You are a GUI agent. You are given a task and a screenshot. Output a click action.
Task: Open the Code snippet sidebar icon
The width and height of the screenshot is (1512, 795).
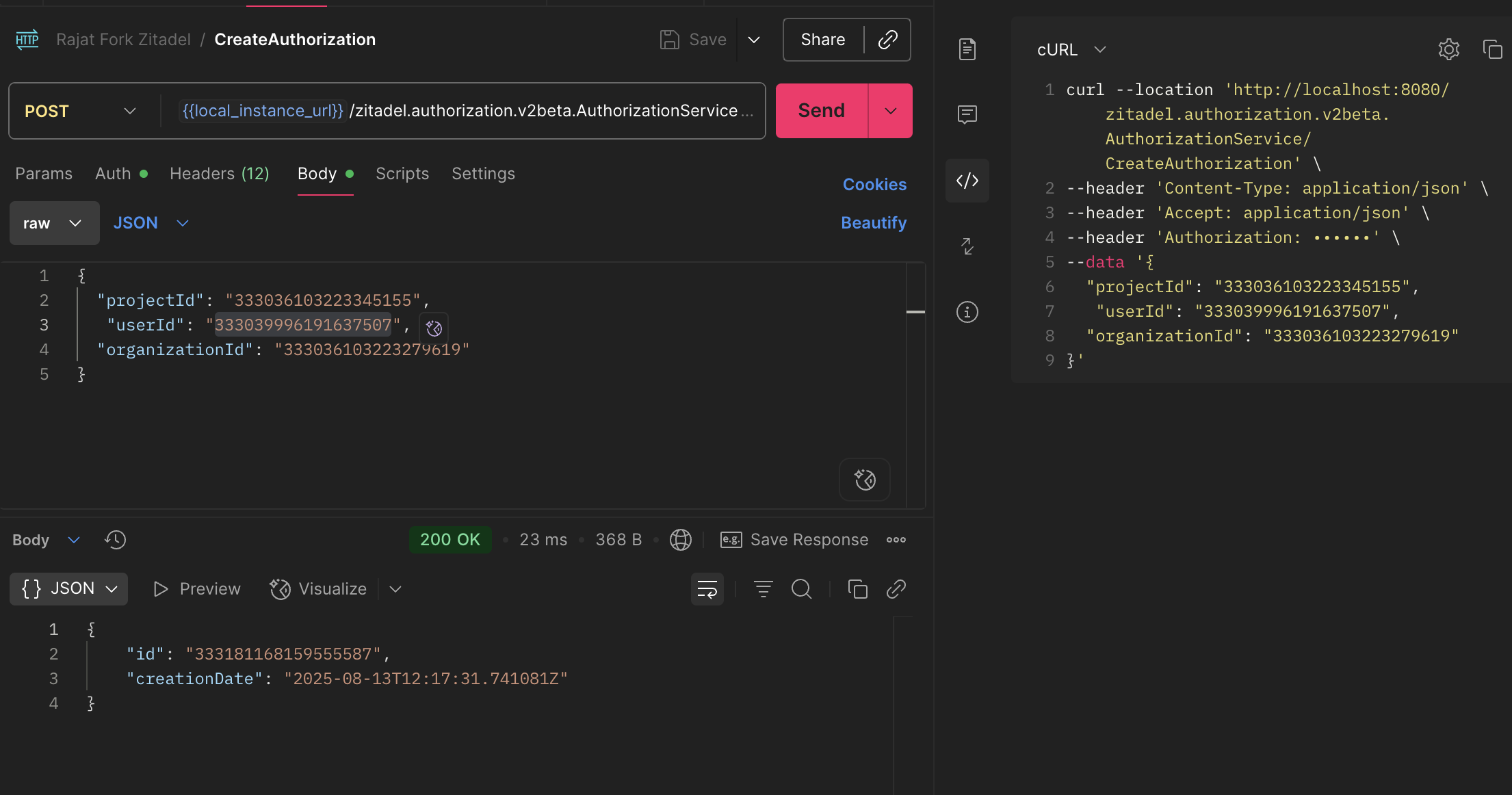(x=967, y=181)
